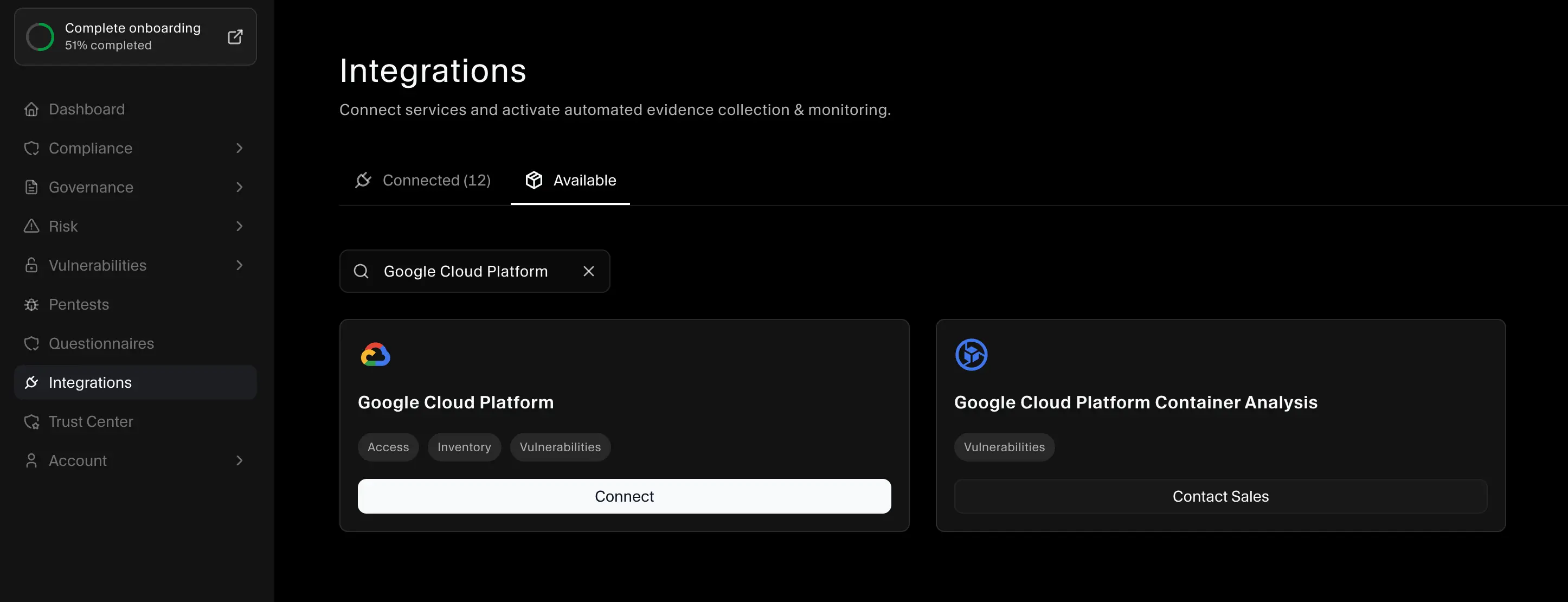Click Vulnerabilities tag on Google Cloud Platform card
This screenshot has width=1568, height=602.
[560, 447]
